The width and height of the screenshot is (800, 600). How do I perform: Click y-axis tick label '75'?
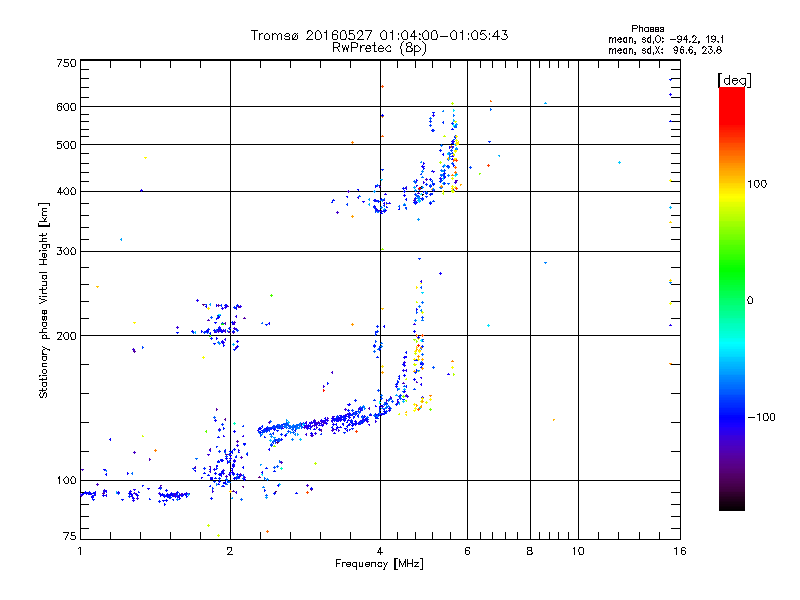(x=70, y=536)
